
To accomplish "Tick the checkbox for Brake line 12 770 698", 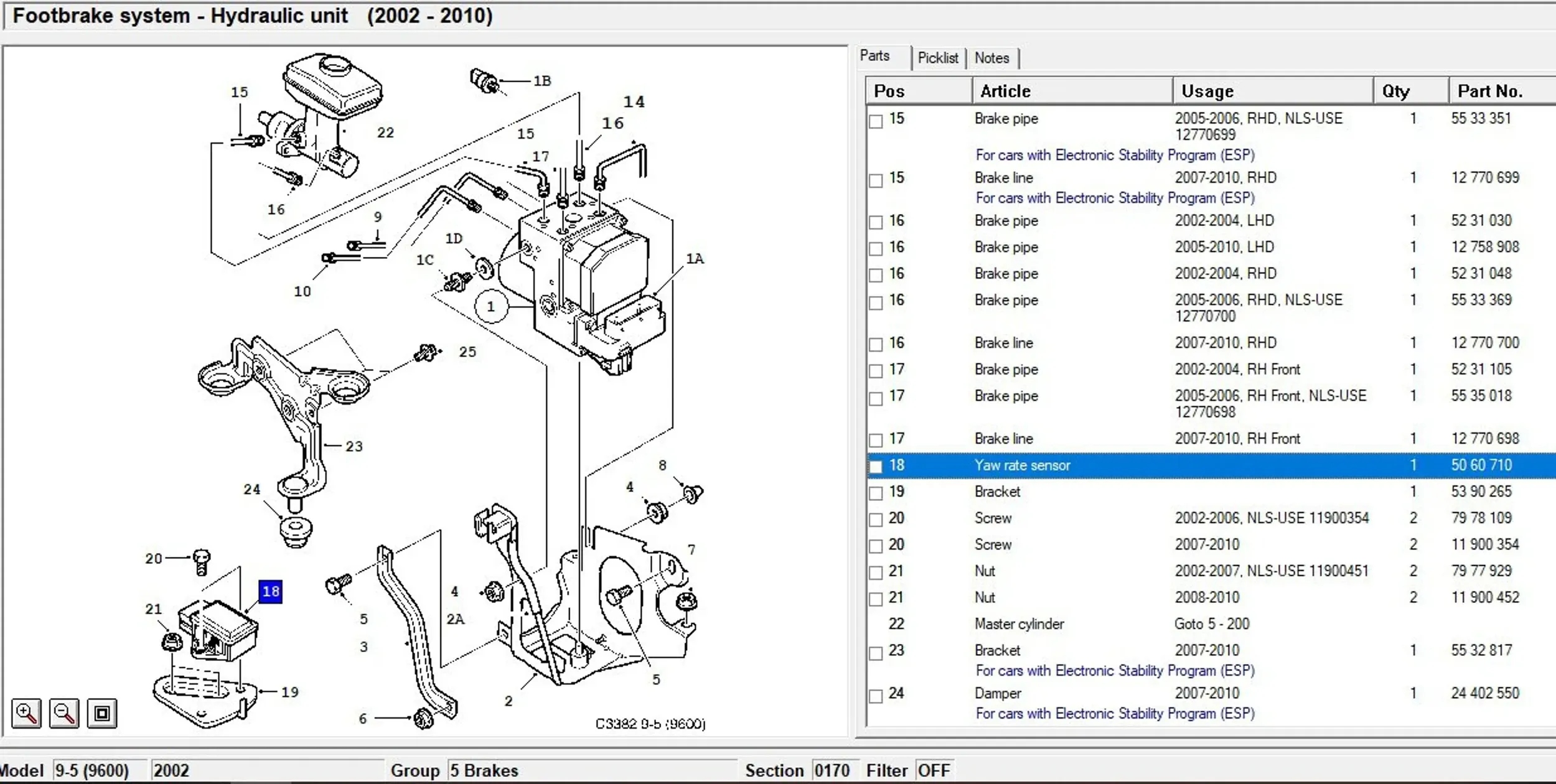I will click(876, 441).
